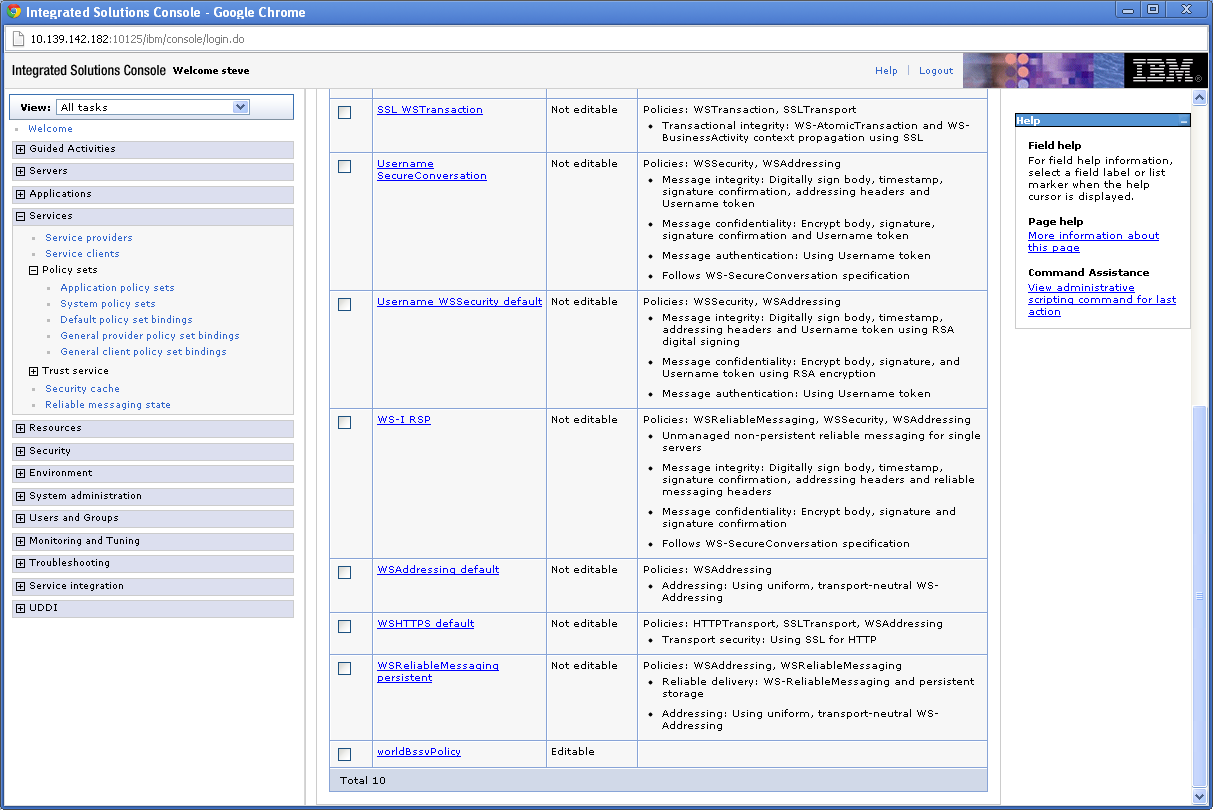The width and height of the screenshot is (1213, 810).
Task: Expand the Guided Activities section
Action: click(20, 149)
